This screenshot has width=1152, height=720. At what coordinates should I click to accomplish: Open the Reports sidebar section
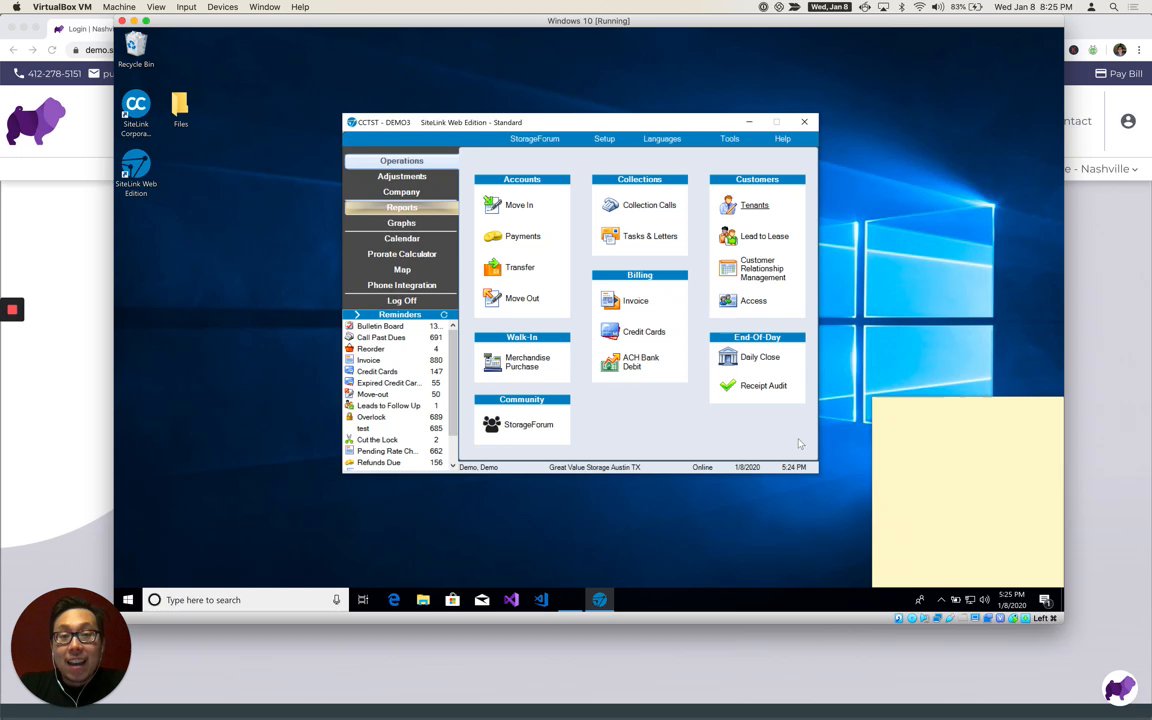[401, 207]
